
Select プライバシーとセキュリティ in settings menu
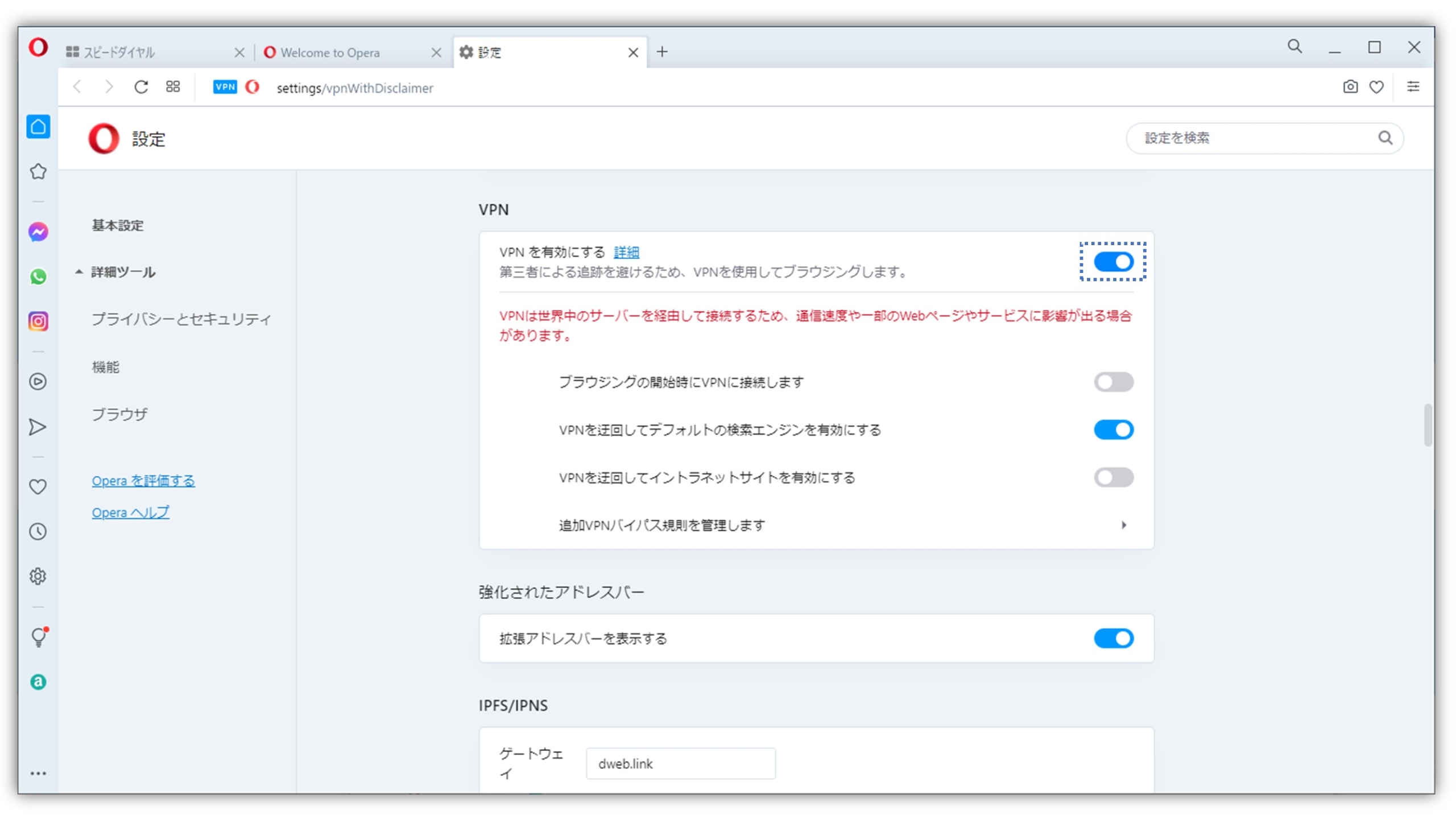click(181, 319)
